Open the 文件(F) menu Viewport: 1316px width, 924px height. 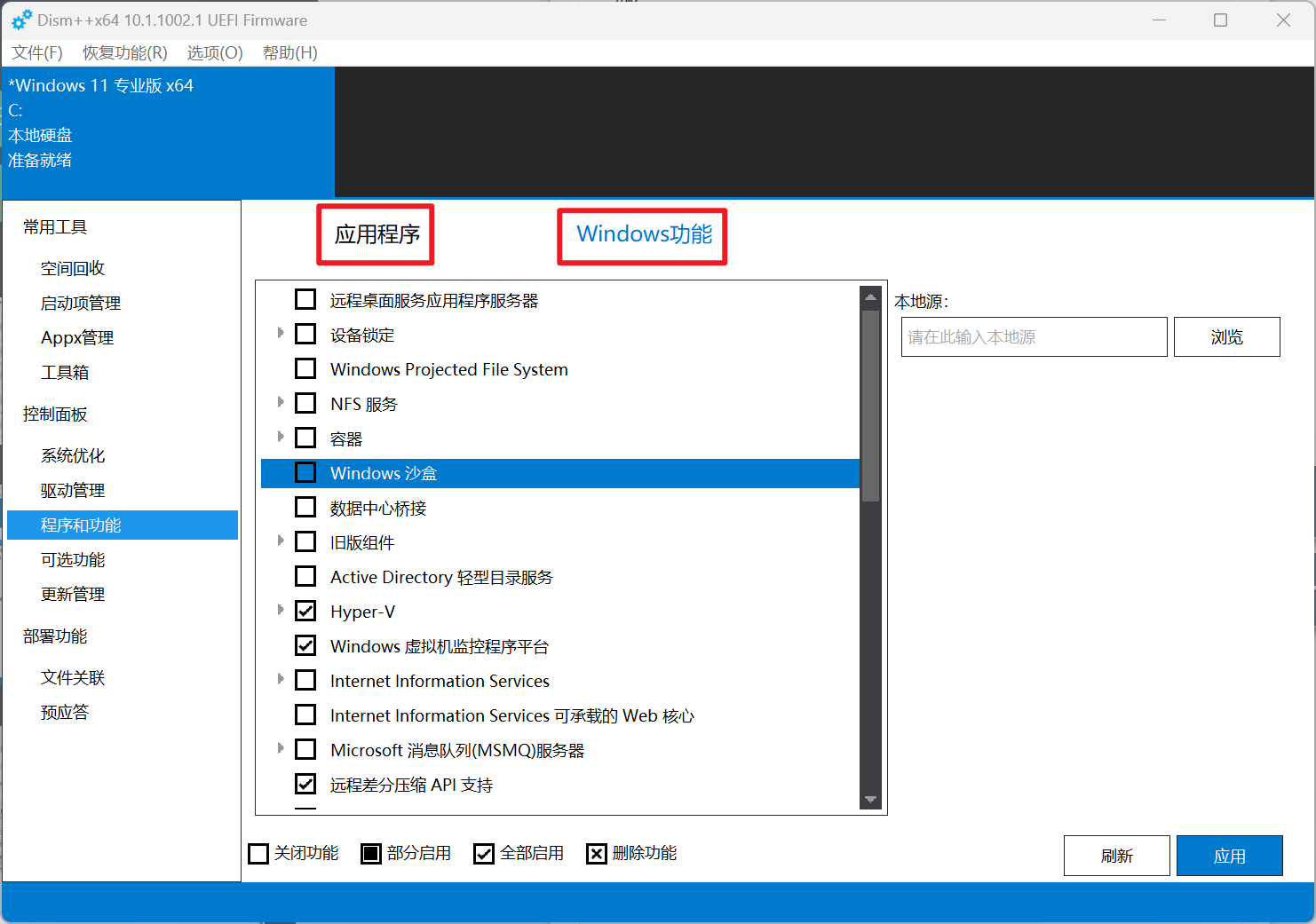pos(37,53)
